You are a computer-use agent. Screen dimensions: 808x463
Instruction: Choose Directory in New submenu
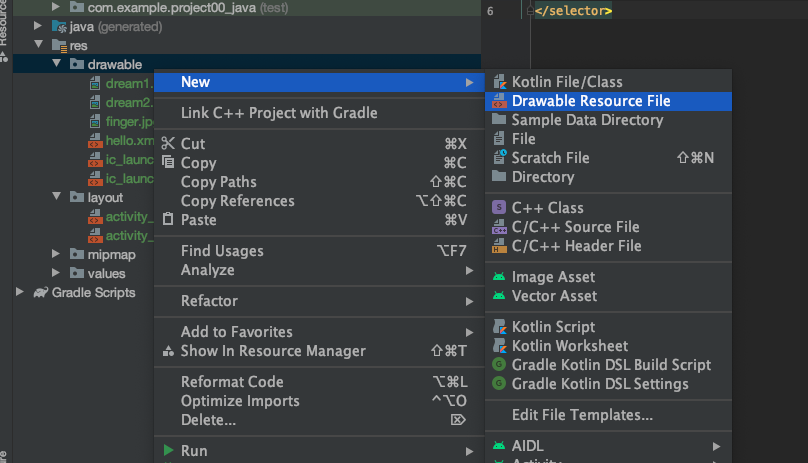(x=608, y=177)
